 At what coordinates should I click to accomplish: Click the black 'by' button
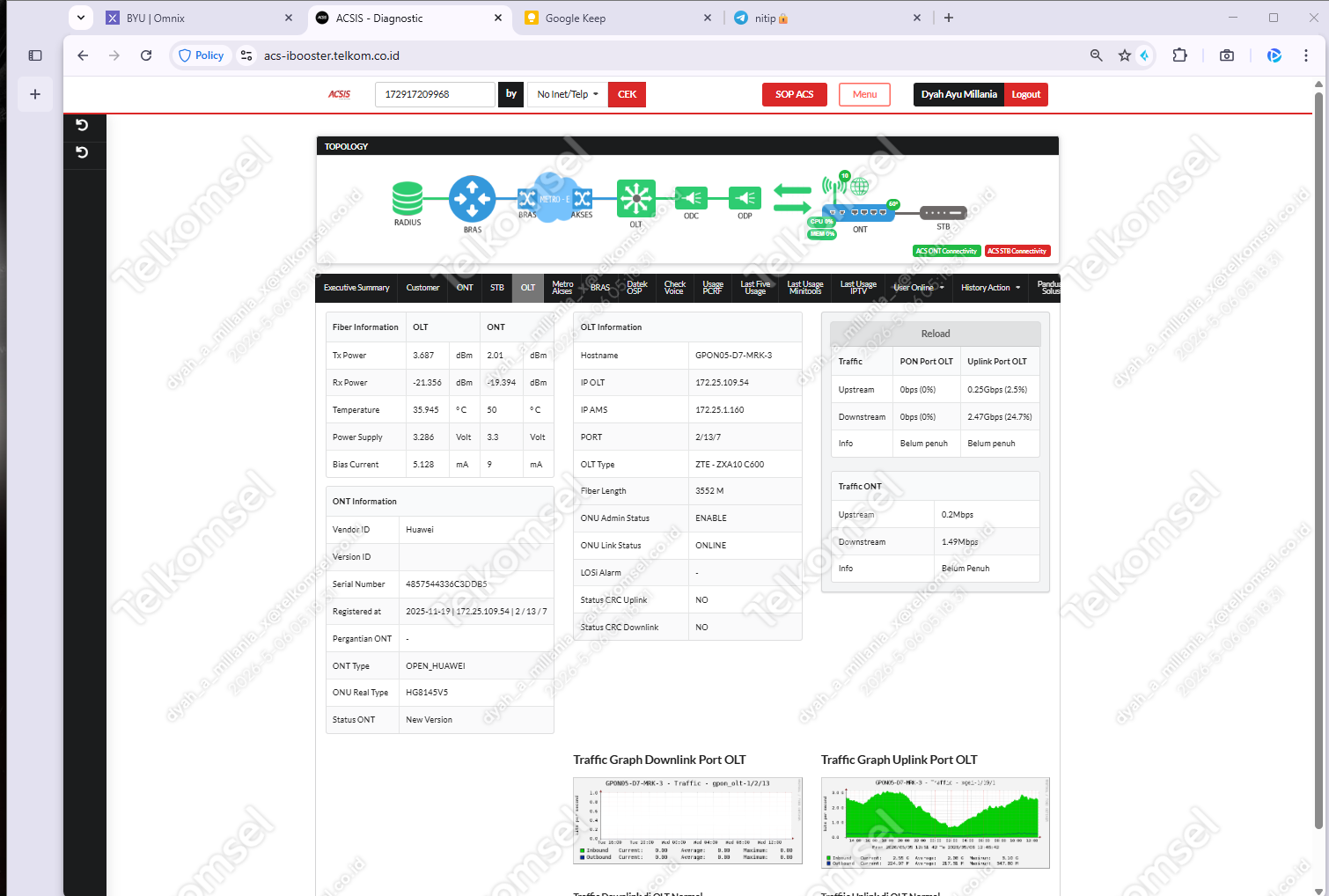(x=511, y=94)
